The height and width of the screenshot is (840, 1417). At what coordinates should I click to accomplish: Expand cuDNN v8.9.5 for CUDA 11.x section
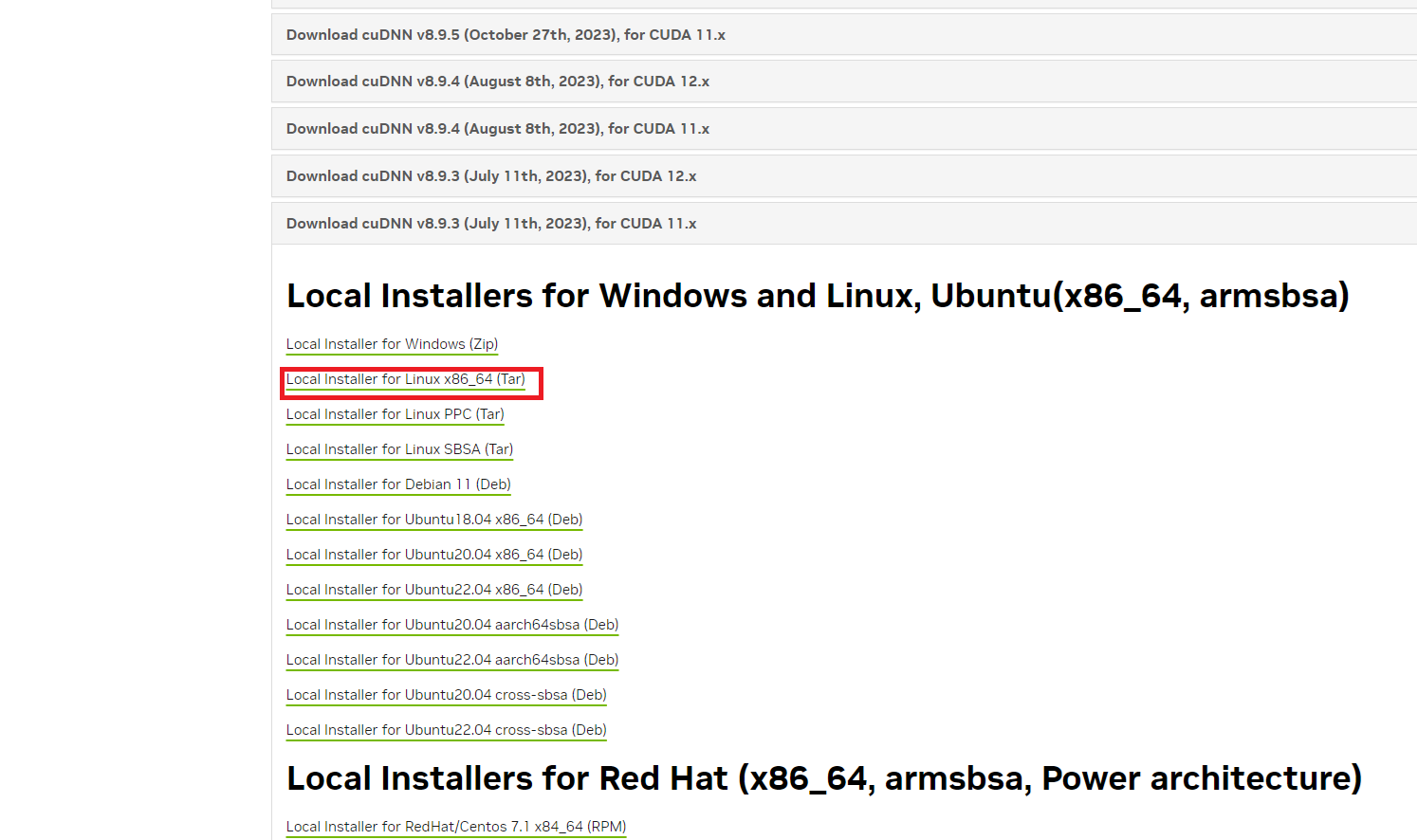click(844, 34)
